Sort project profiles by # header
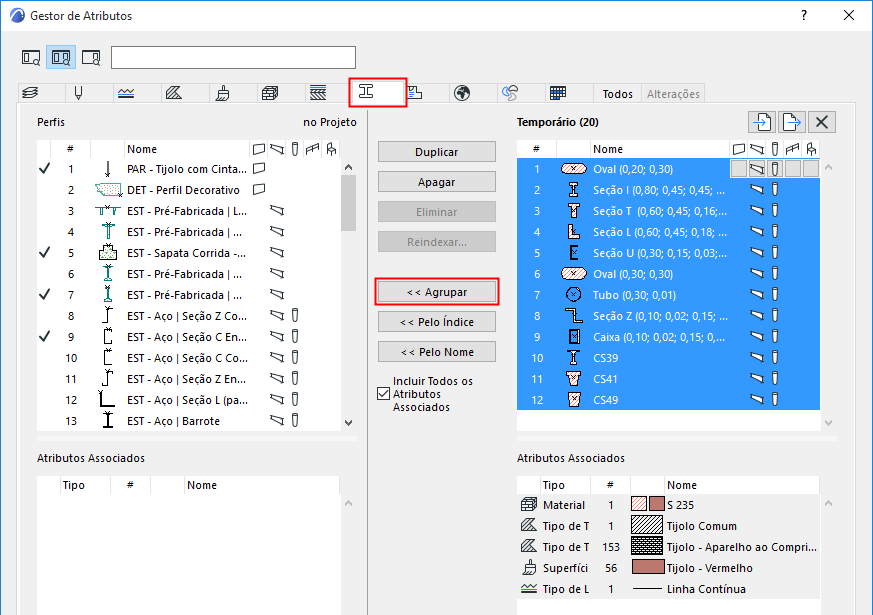Screen dimensions: 873x615 point(70,149)
